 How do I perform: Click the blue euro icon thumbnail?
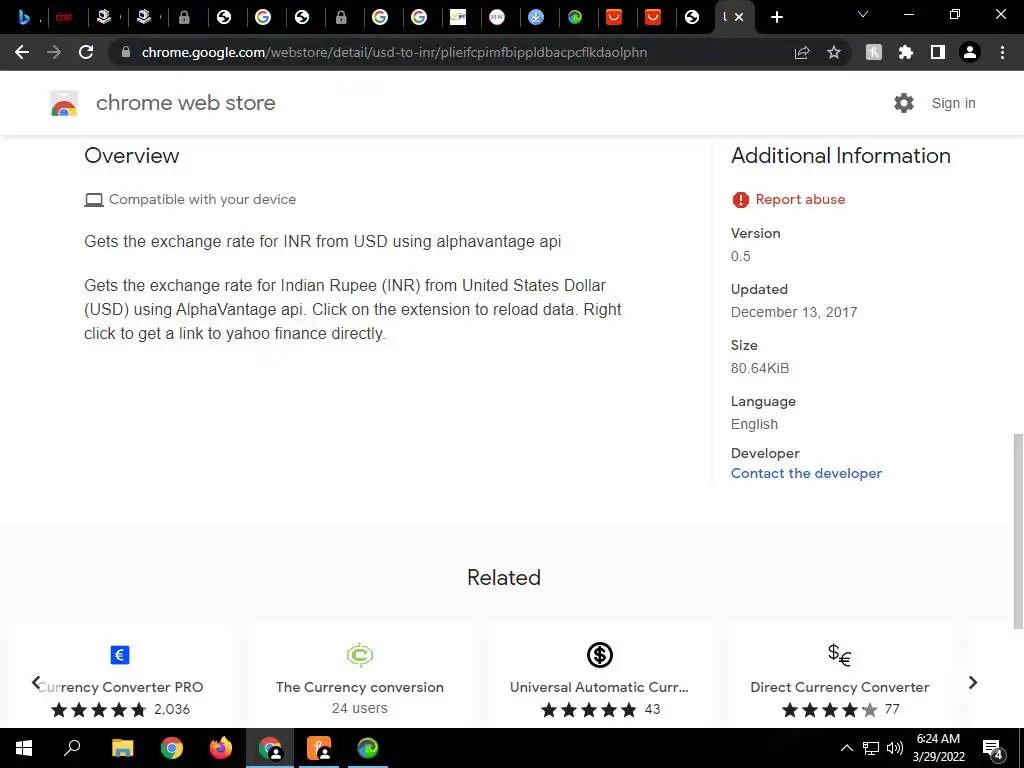click(120, 654)
